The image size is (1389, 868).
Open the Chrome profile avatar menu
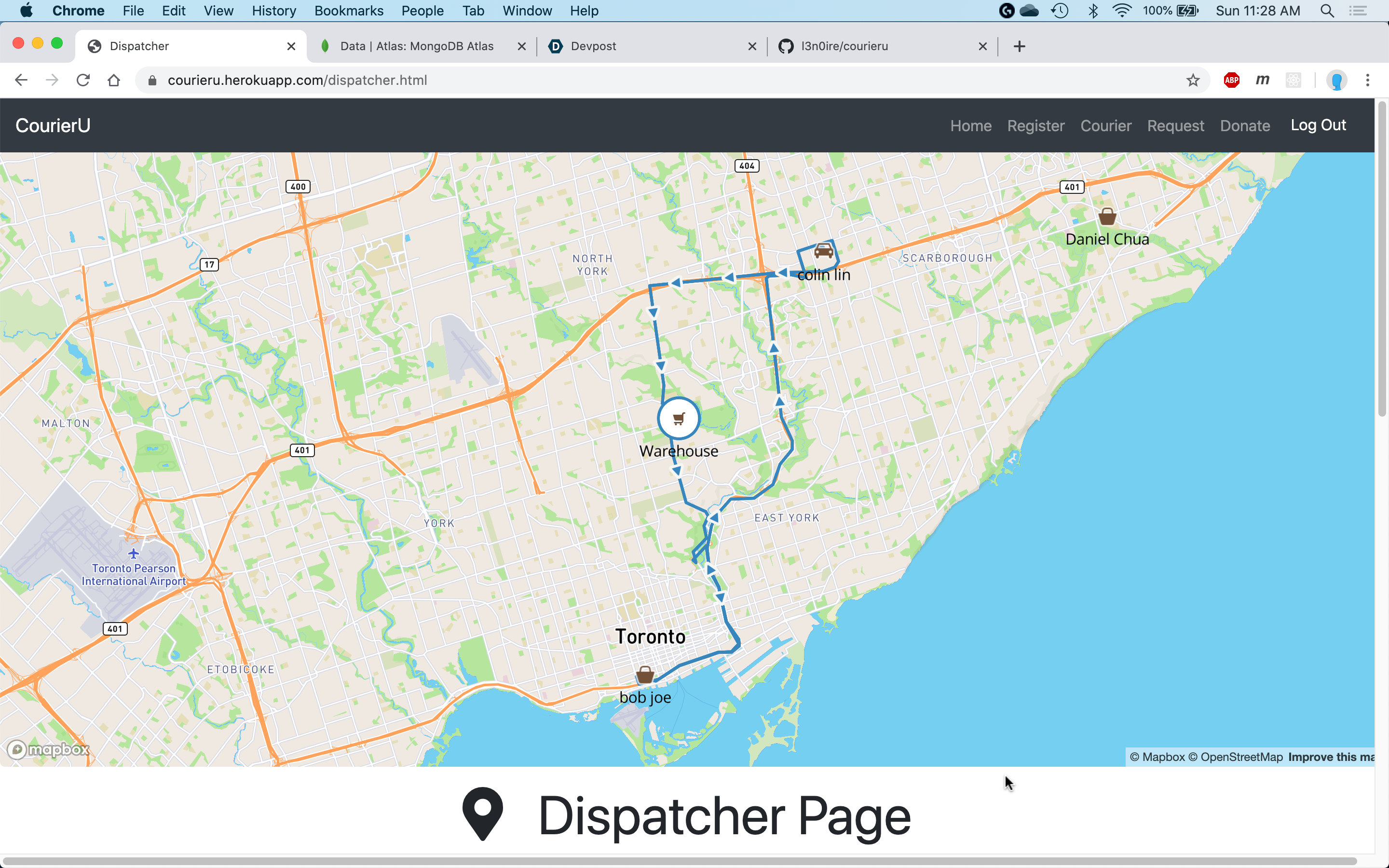[1336, 81]
